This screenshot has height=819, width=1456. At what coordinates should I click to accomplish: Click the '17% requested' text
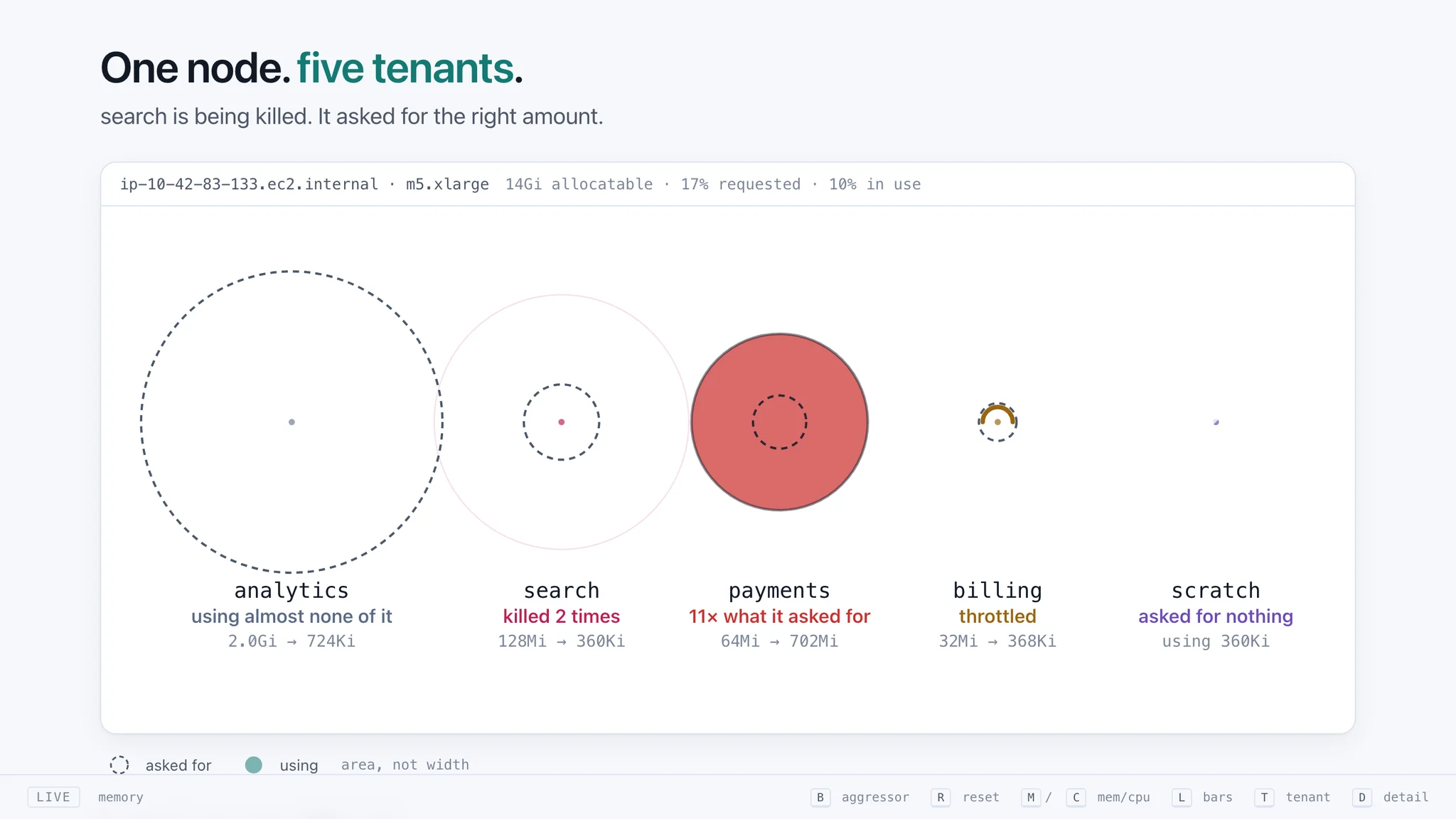pos(741,184)
